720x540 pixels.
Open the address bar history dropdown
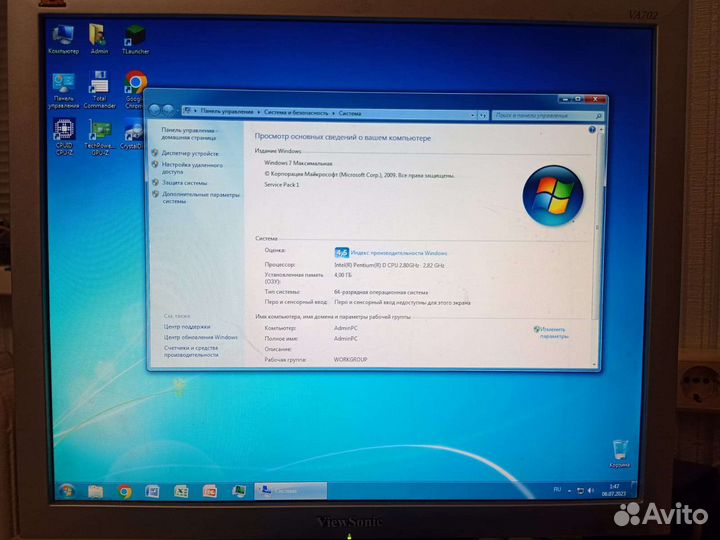click(x=473, y=115)
